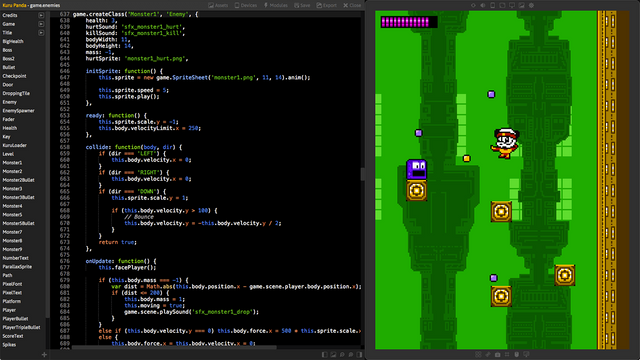The image size is (640, 360).
Task: Click the image icon in preview toolbar
Action: coord(522,5)
